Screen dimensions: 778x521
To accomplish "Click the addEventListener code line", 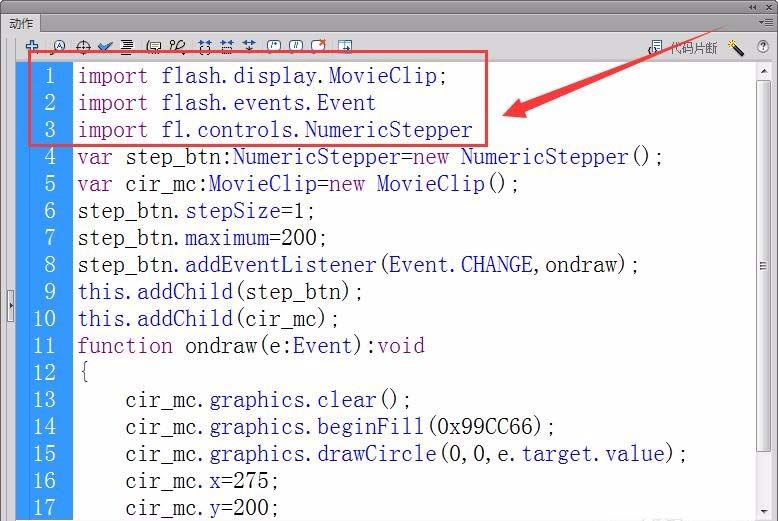I will tap(358, 264).
